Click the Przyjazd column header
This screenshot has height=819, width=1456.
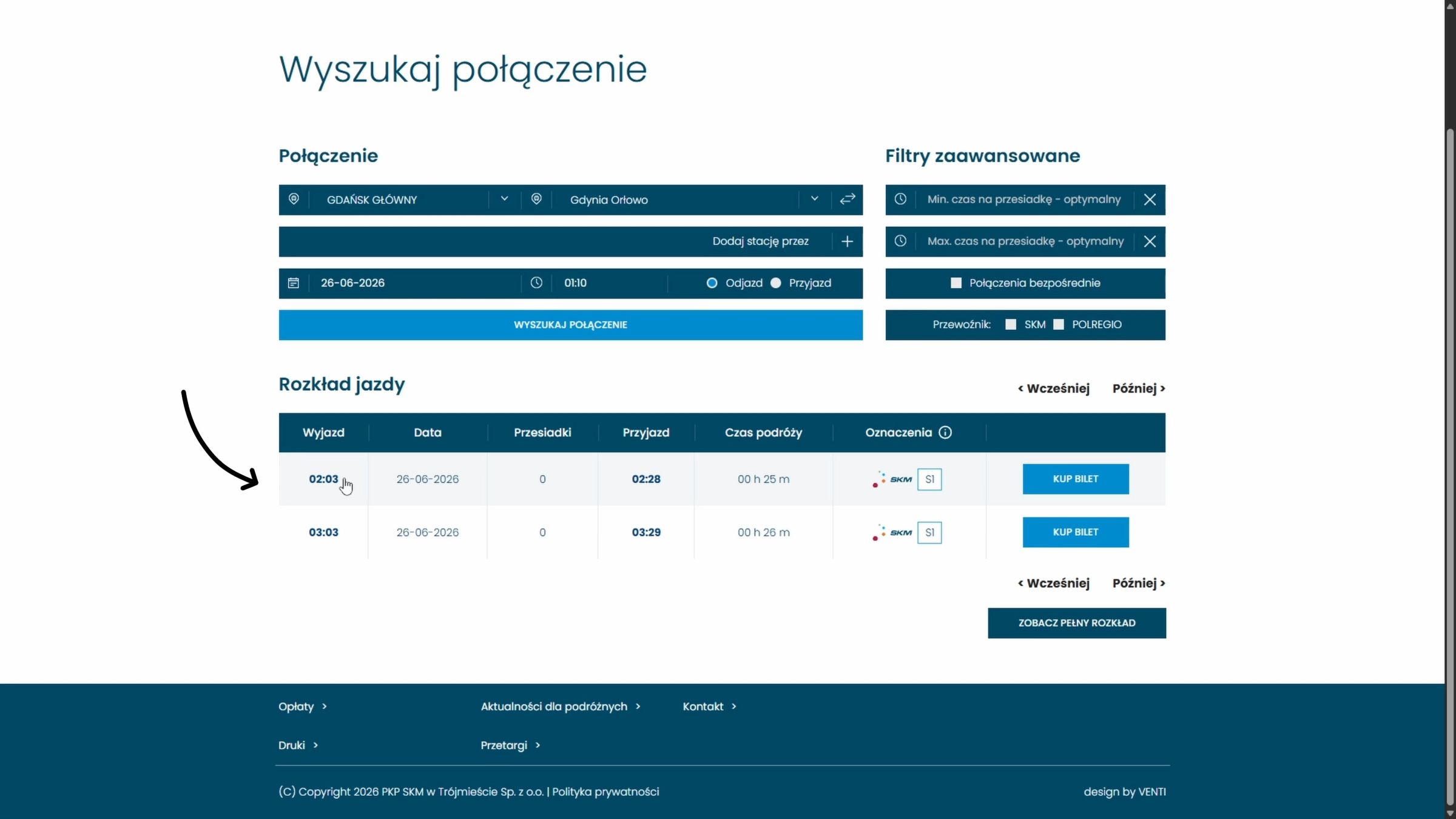[646, 433]
